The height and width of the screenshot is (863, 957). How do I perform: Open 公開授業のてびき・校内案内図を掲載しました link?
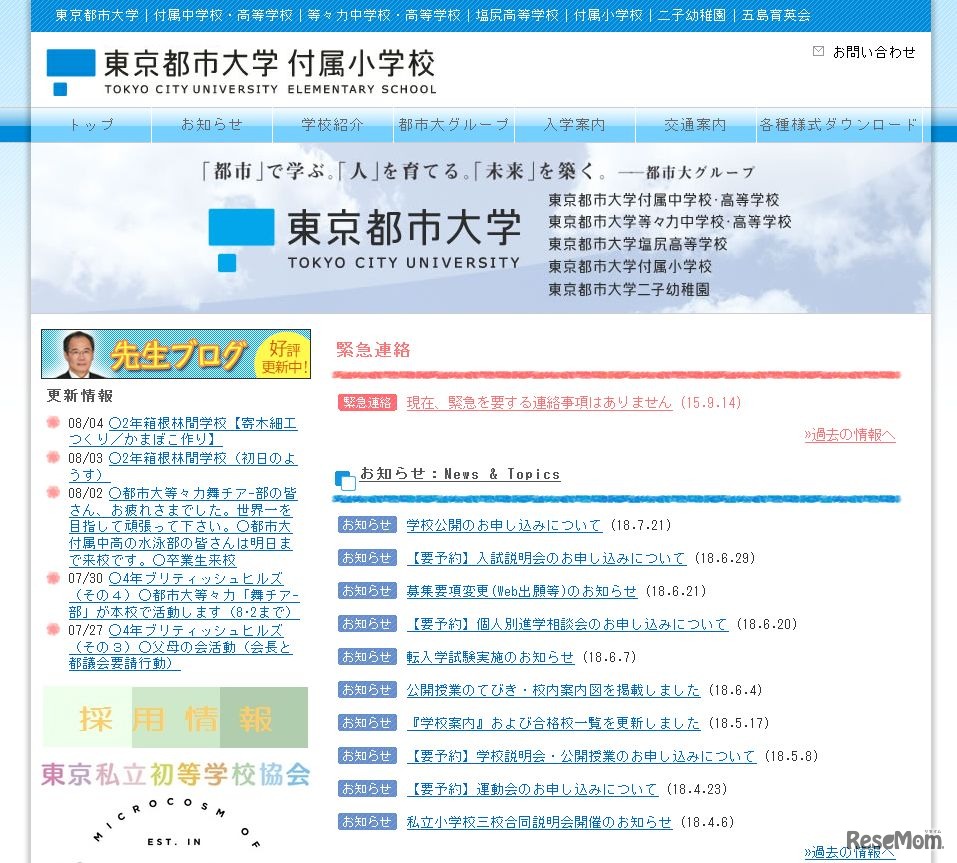tap(554, 690)
